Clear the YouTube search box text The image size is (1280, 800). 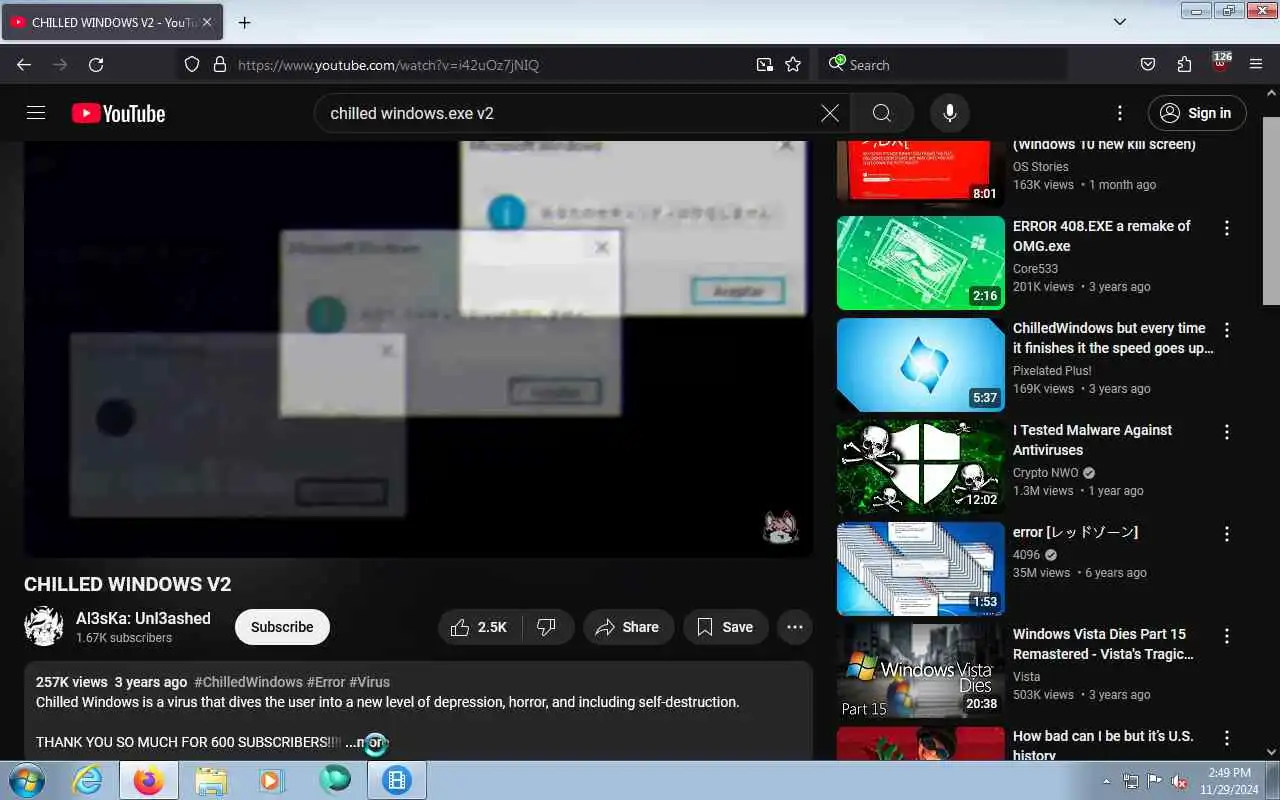830,113
